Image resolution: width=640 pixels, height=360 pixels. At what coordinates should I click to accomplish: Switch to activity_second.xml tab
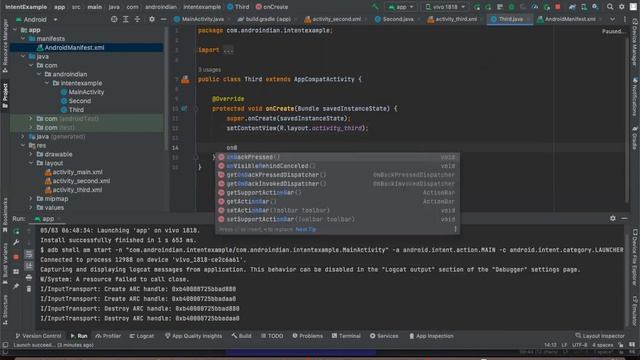(336, 19)
